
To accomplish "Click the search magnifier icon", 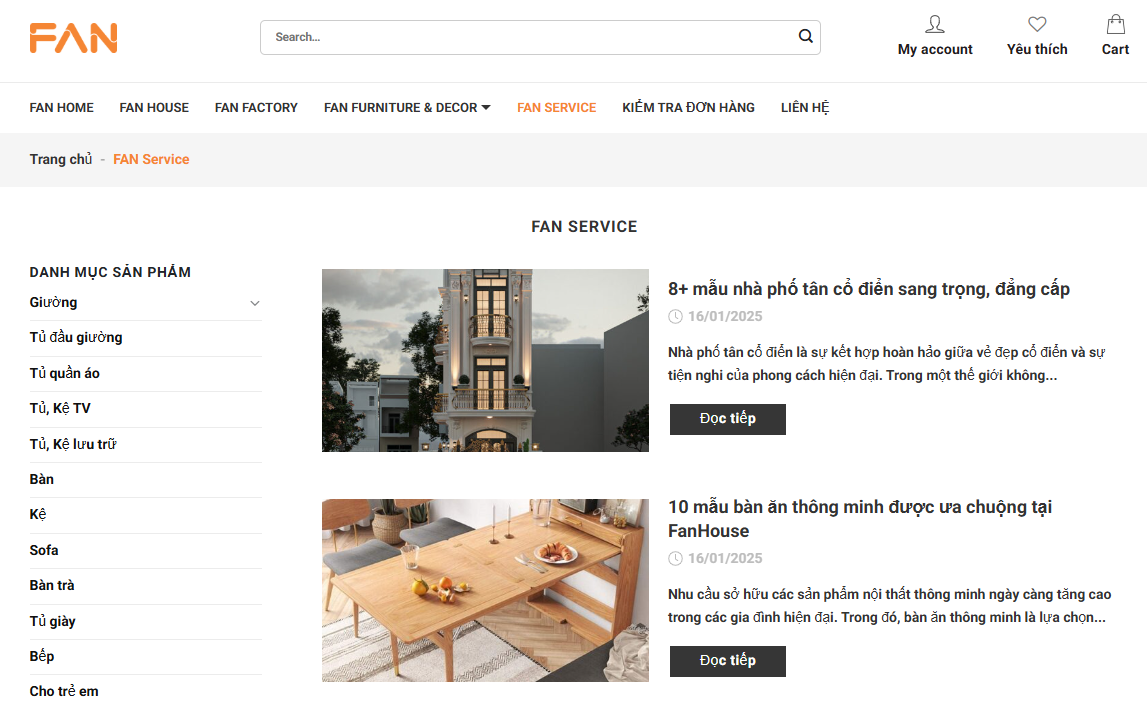I will click(805, 37).
